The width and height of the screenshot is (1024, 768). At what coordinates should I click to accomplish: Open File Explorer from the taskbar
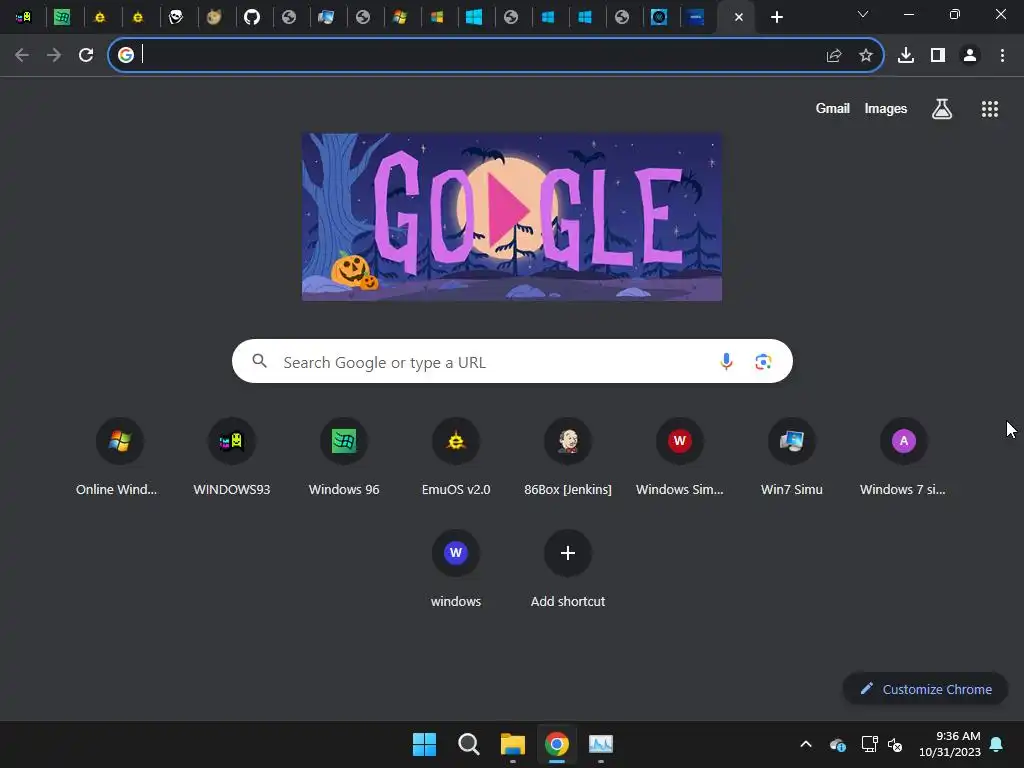[x=513, y=744]
